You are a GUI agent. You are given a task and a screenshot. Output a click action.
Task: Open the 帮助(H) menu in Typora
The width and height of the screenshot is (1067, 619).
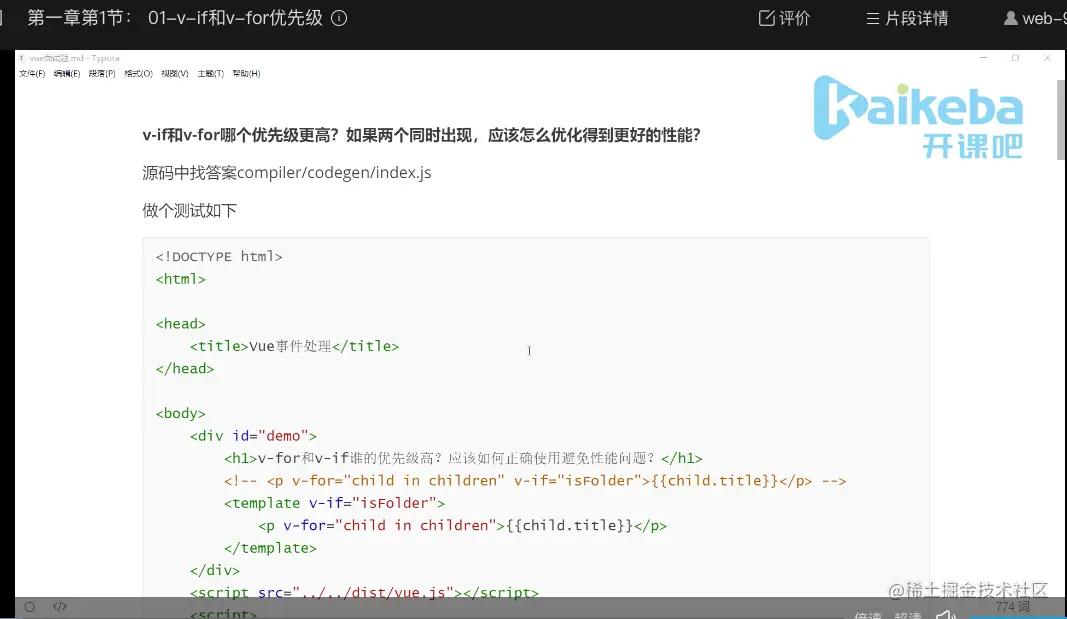pyautogui.click(x=246, y=73)
